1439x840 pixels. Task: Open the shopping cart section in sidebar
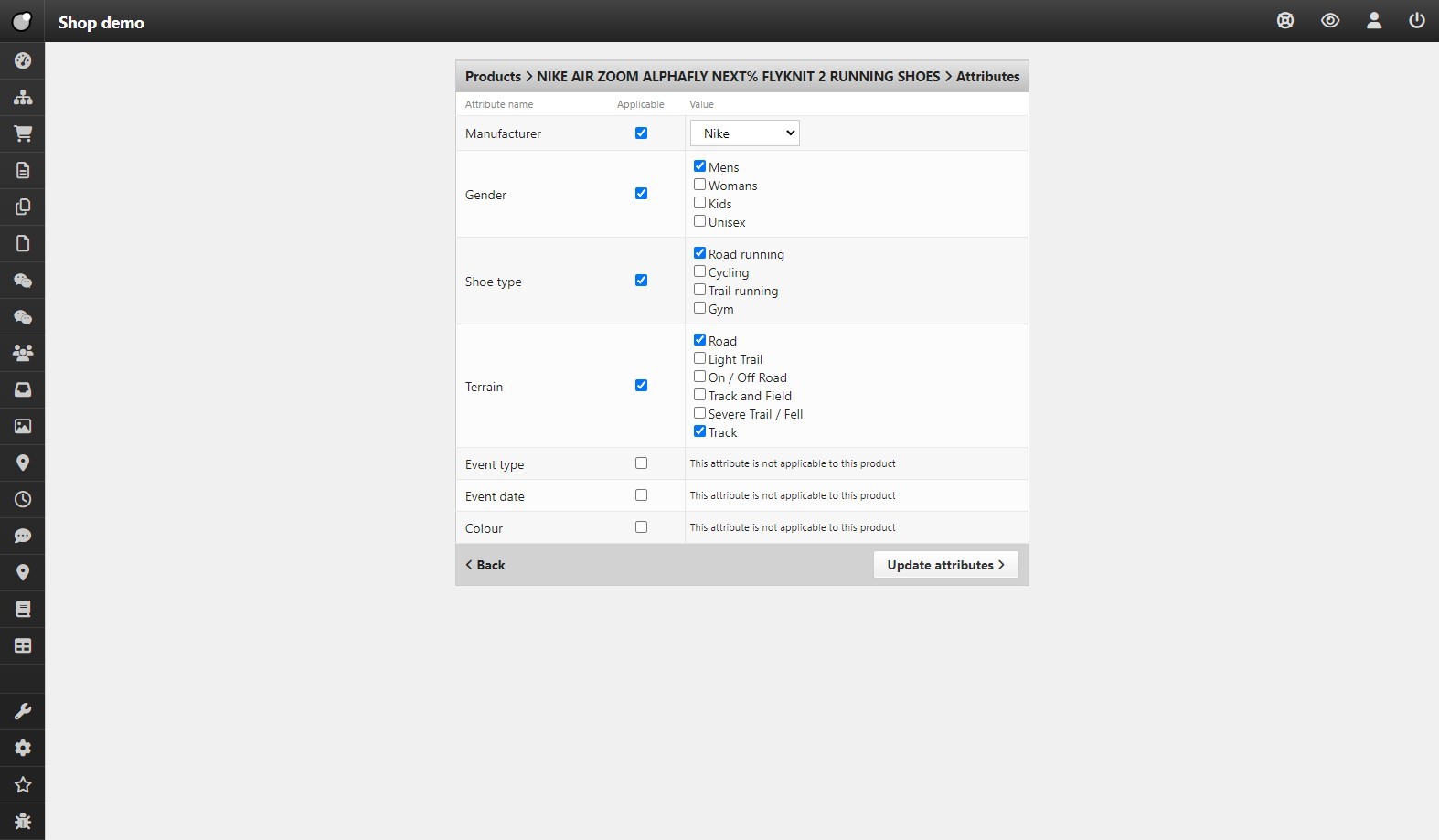point(23,133)
